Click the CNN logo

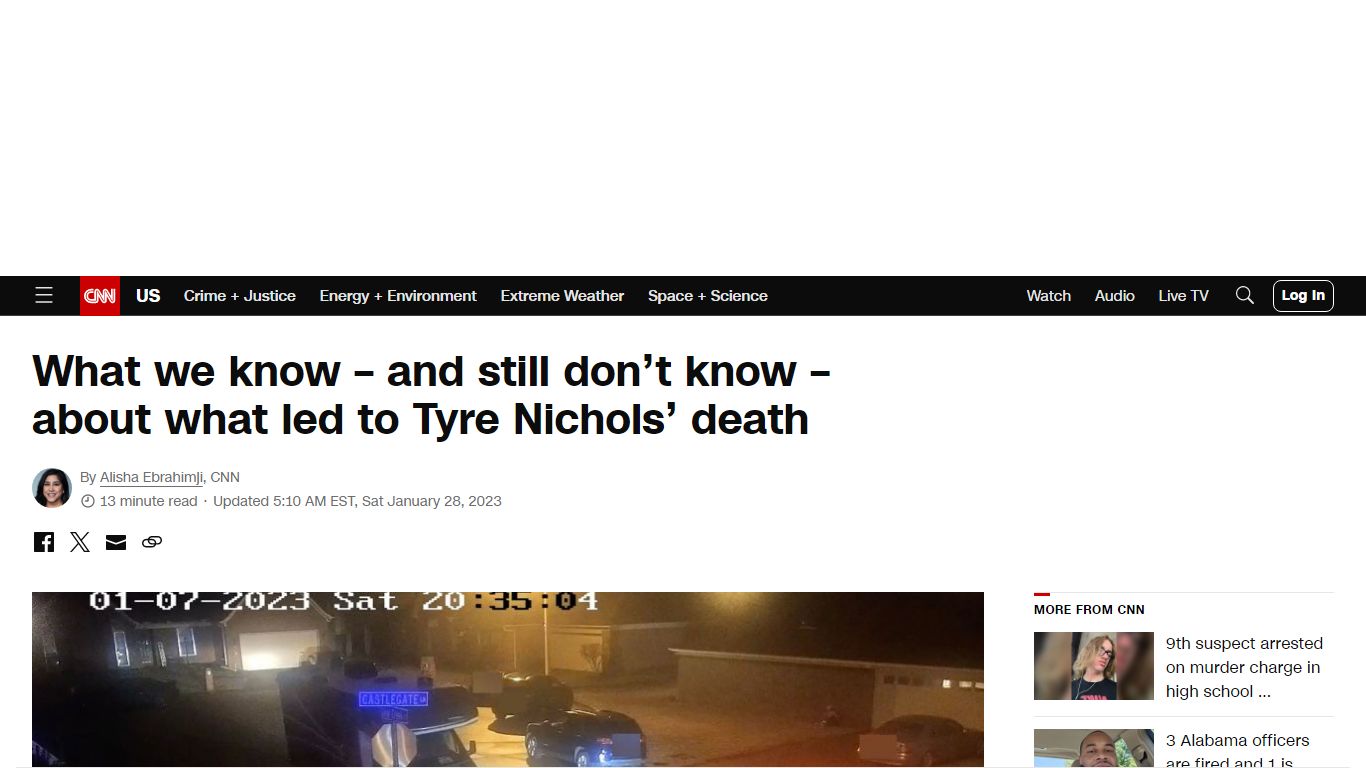click(x=100, y=296)
